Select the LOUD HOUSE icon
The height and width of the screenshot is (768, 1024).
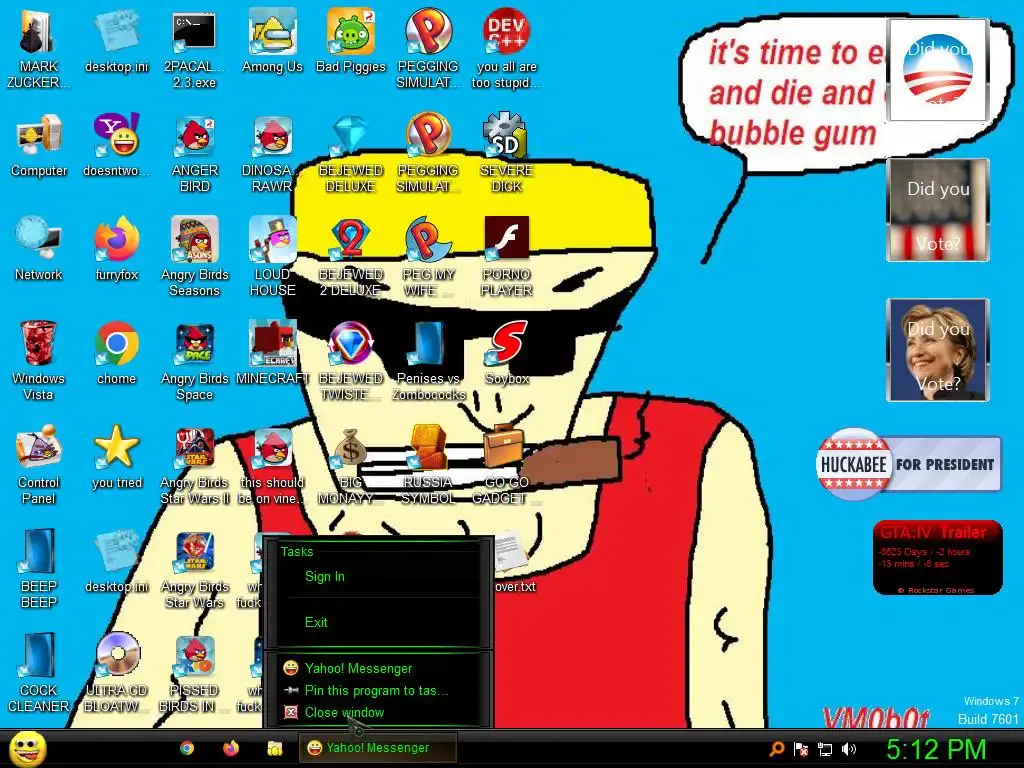[x=272, y=257]
